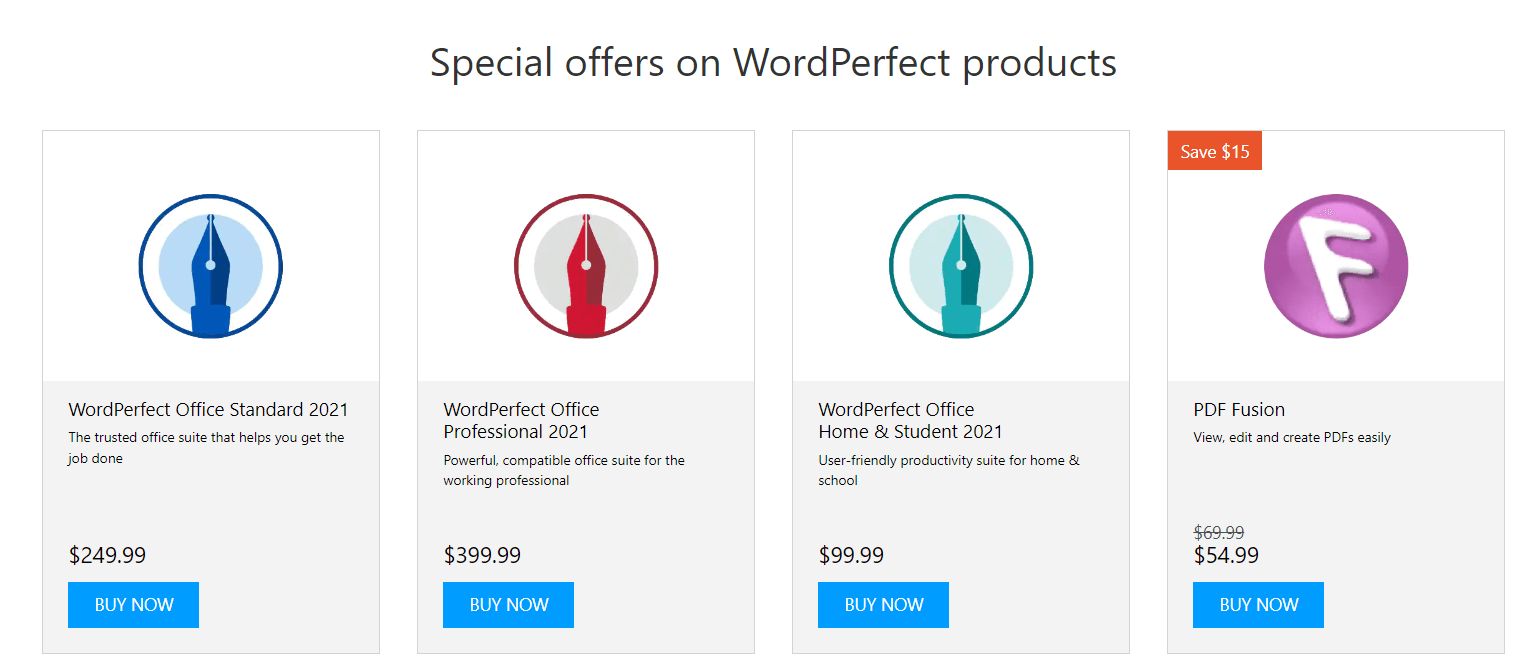Buy WordPerfect Office Standard 2021 now

tap(134, 605)
